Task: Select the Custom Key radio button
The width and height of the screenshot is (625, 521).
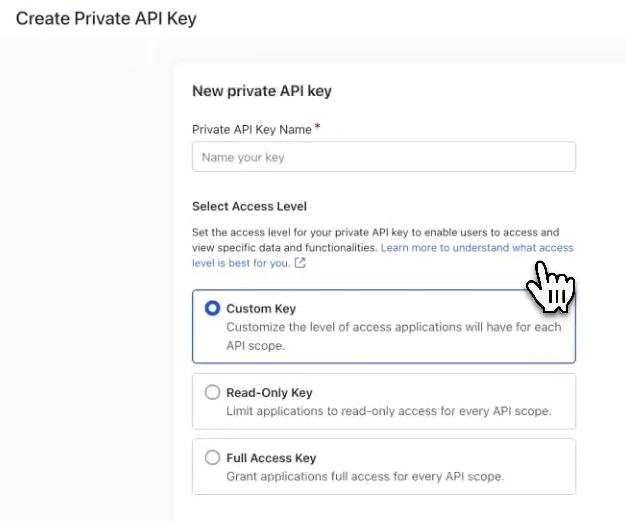Action: (x=212, y=309)
